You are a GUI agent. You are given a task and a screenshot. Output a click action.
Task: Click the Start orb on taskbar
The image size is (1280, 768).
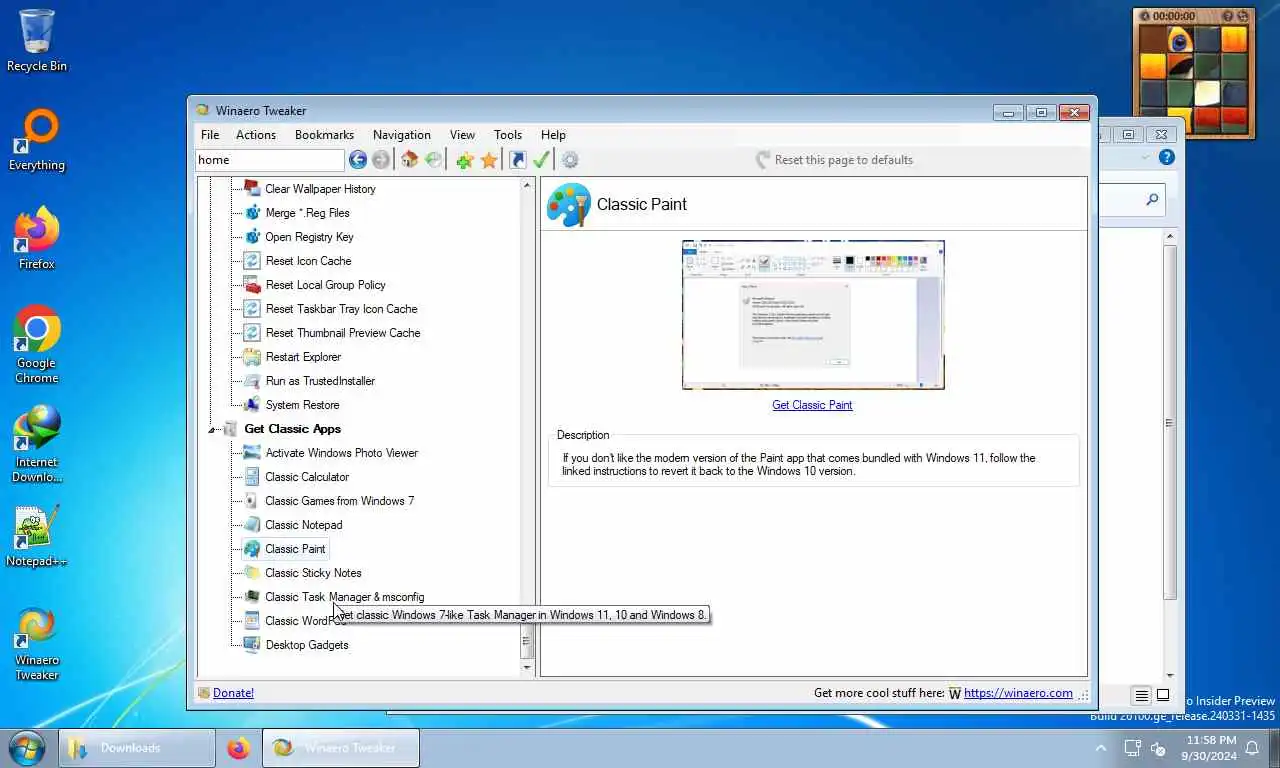[x=26, y=747]
